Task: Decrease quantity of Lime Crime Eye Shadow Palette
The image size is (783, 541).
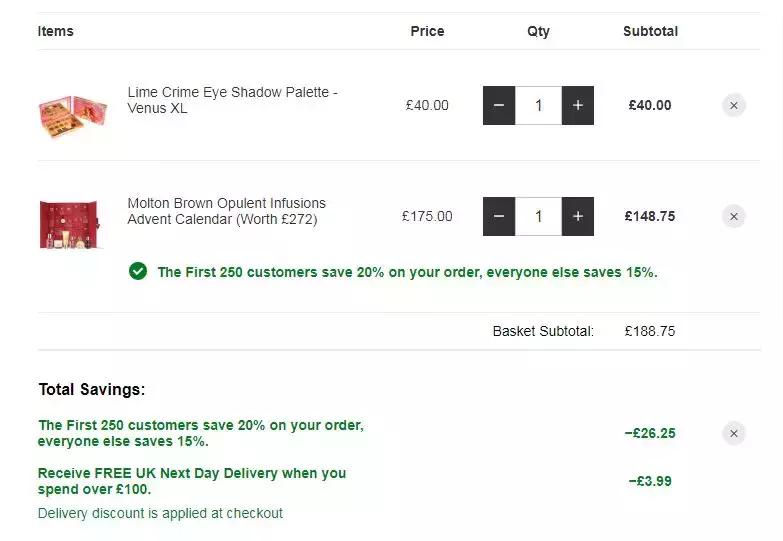Action: (x=499, y=105)
